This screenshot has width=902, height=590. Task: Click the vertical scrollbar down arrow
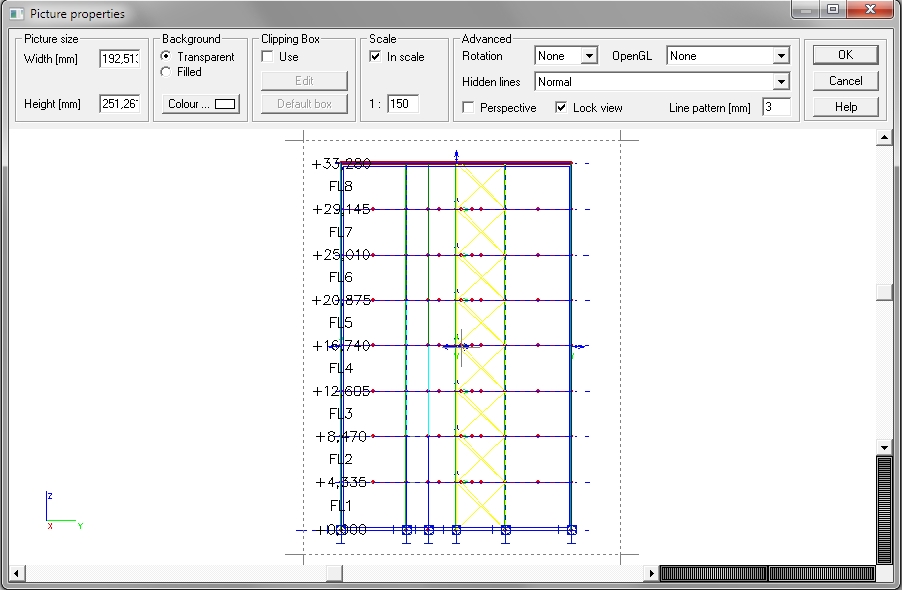[x=883, y=447]
